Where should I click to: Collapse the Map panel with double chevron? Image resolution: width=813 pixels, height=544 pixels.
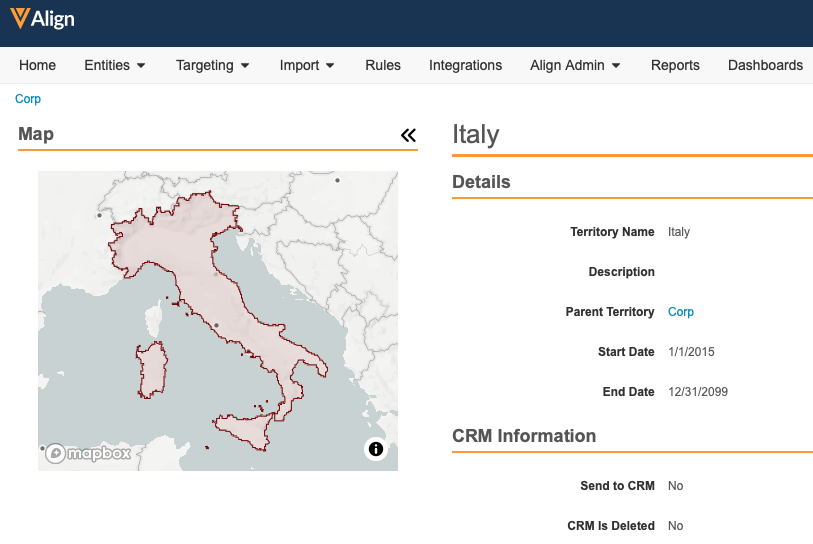(408, 135)
